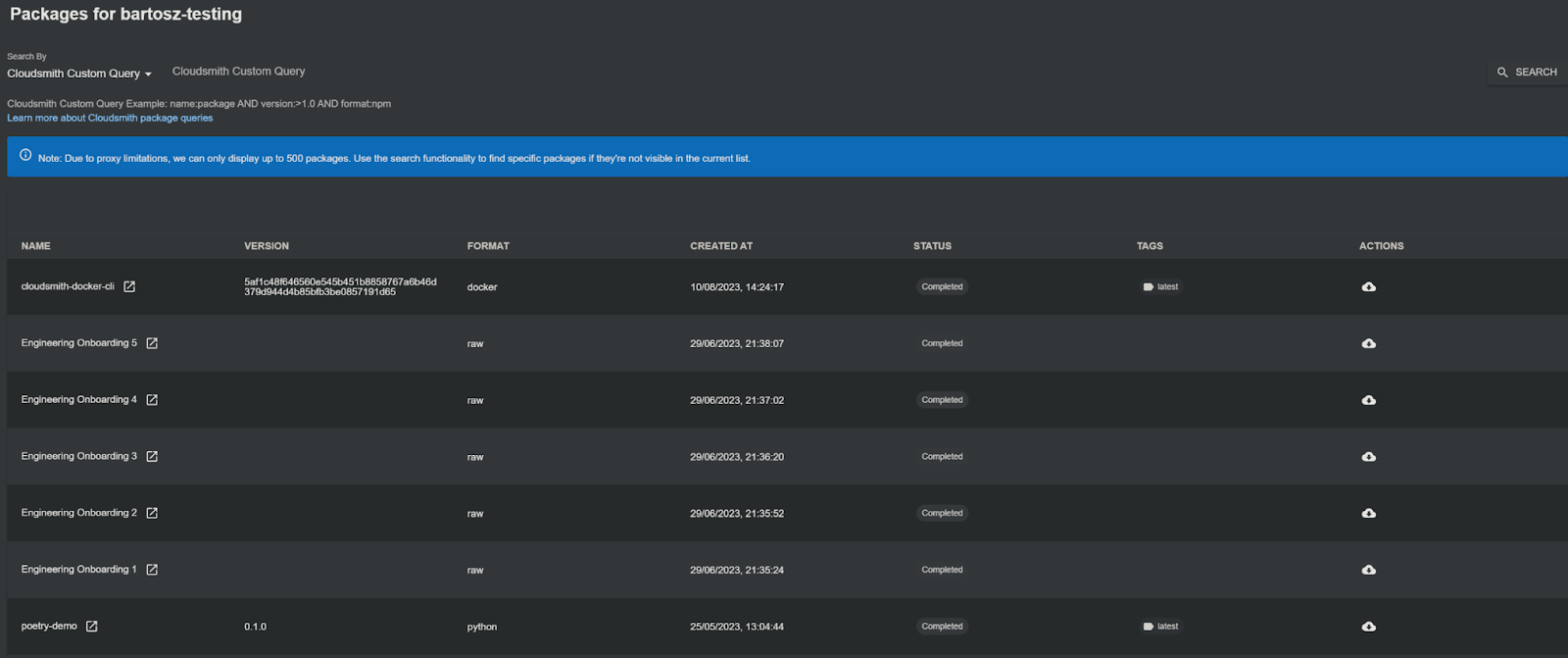Open external link for Engineering Onboarding 5
1568x658 pixels.
152,343
